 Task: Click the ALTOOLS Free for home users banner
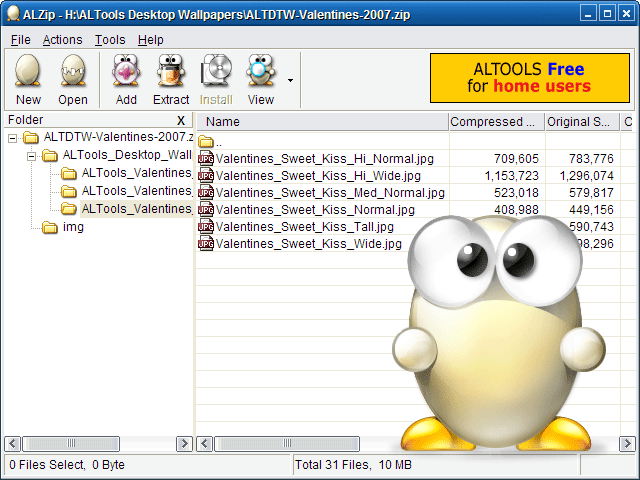[x=529, y=78]
